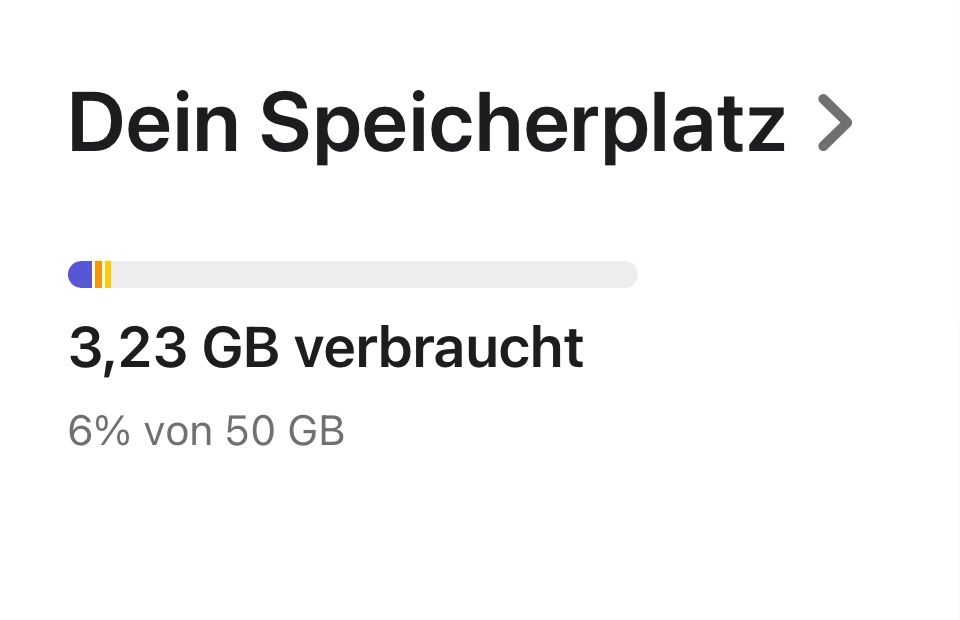Tap the "6%" percentage value

coord(99,431)
